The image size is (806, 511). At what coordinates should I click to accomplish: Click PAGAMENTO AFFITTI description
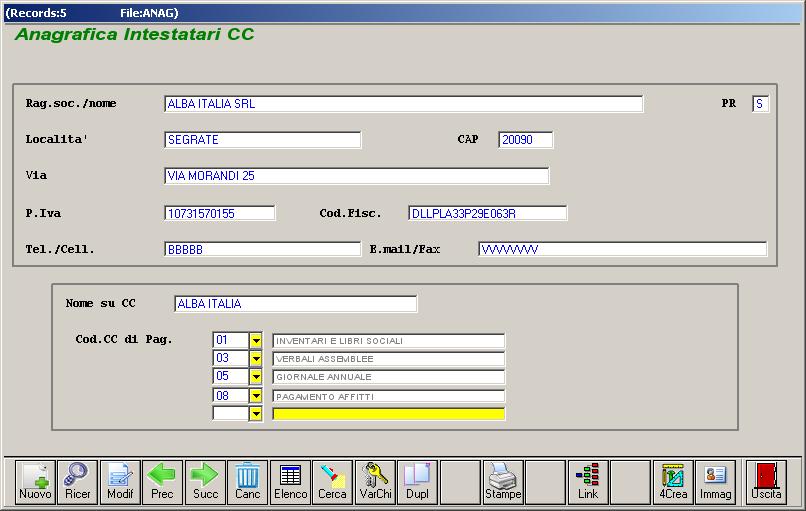(389, 396)
